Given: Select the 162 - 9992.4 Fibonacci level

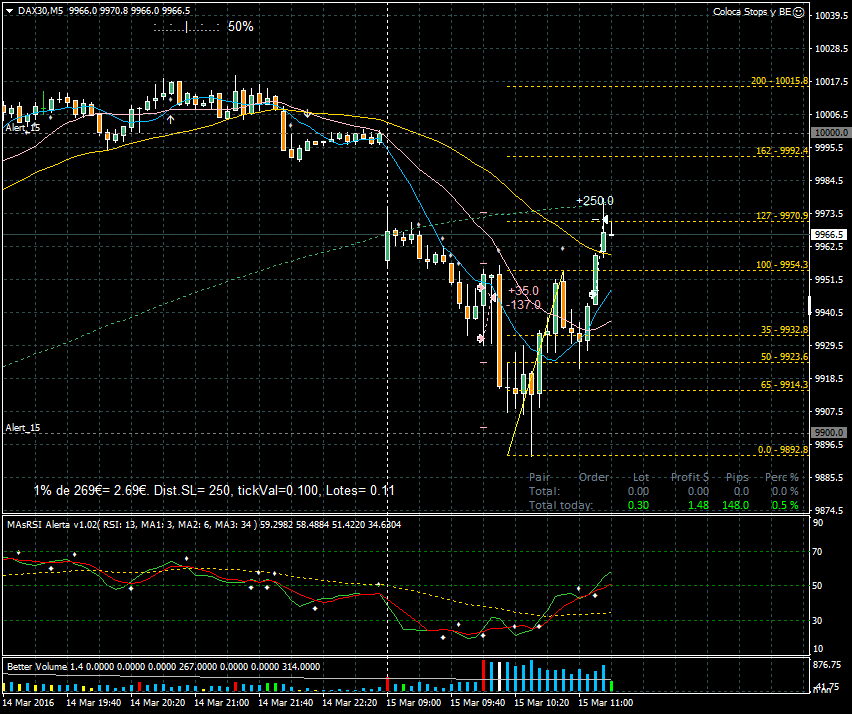Looking at the screenshot, I should coord(780,150).
